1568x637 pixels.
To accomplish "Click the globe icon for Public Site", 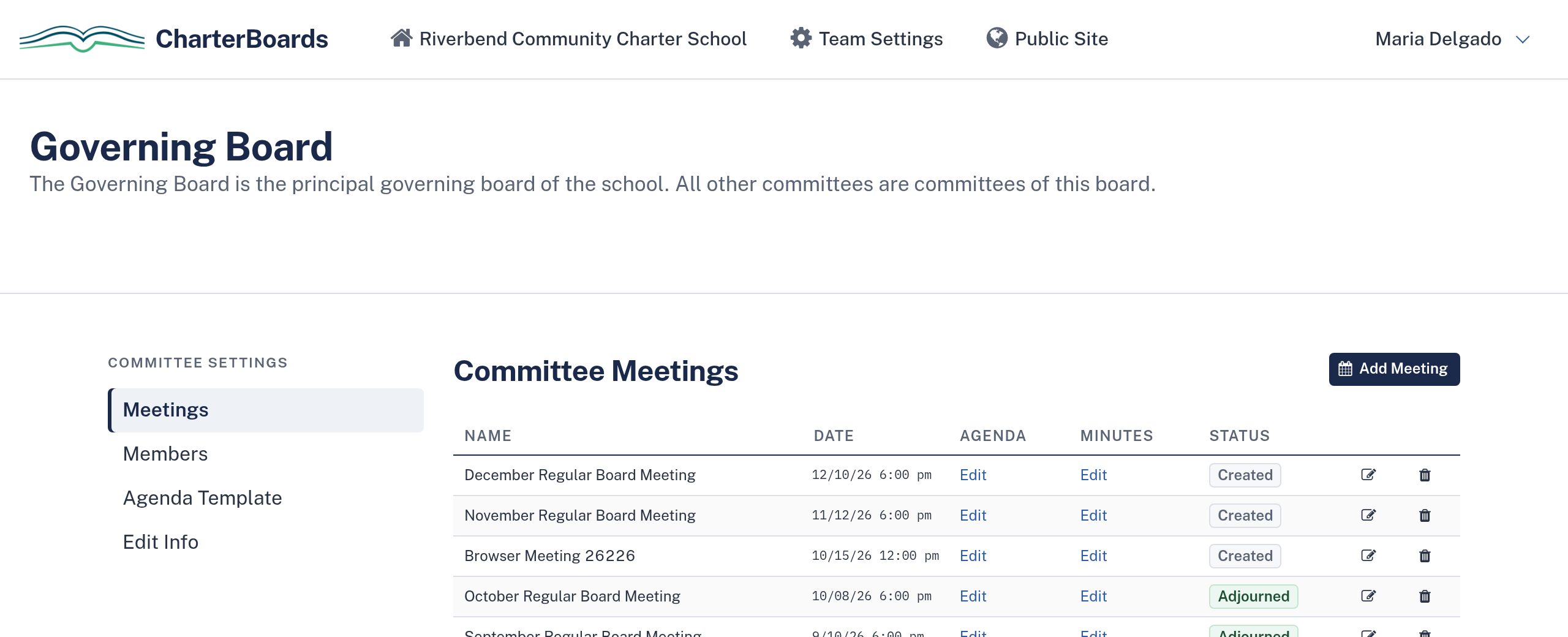I will pyautogui.click(x=997, y=38).
